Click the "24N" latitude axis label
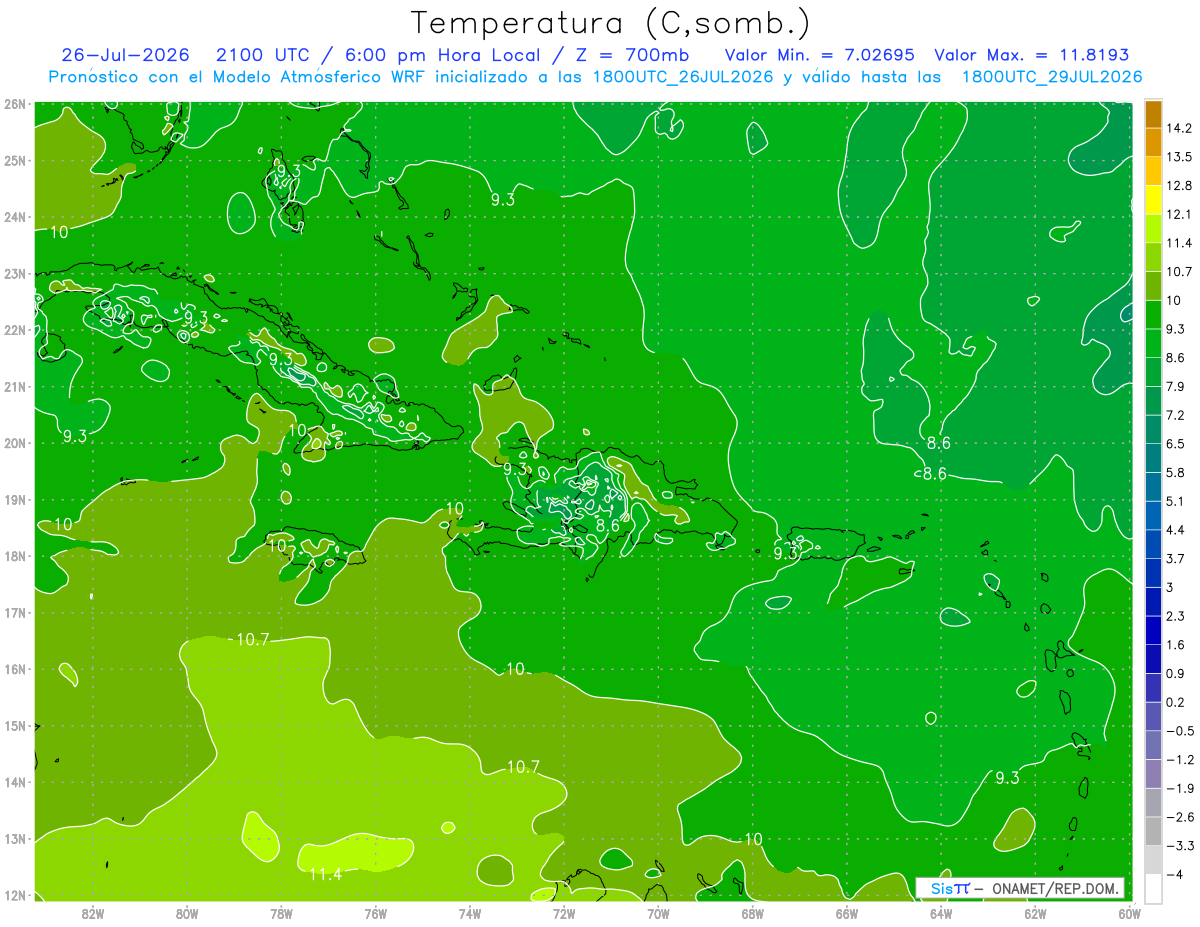The height and width of the screenshot is (927, 1200). (15, 216)
